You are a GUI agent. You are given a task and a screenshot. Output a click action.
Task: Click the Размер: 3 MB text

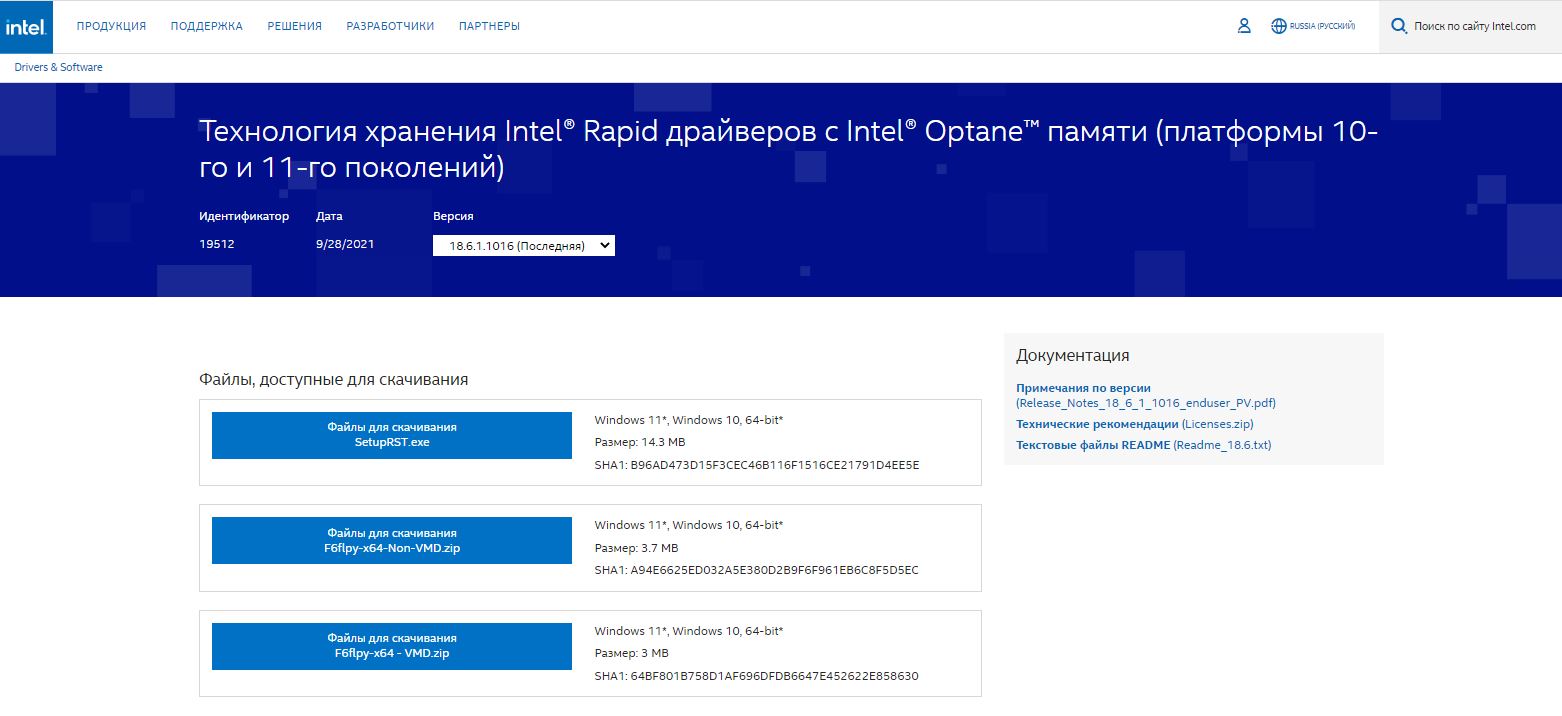[x=631, y=653]
